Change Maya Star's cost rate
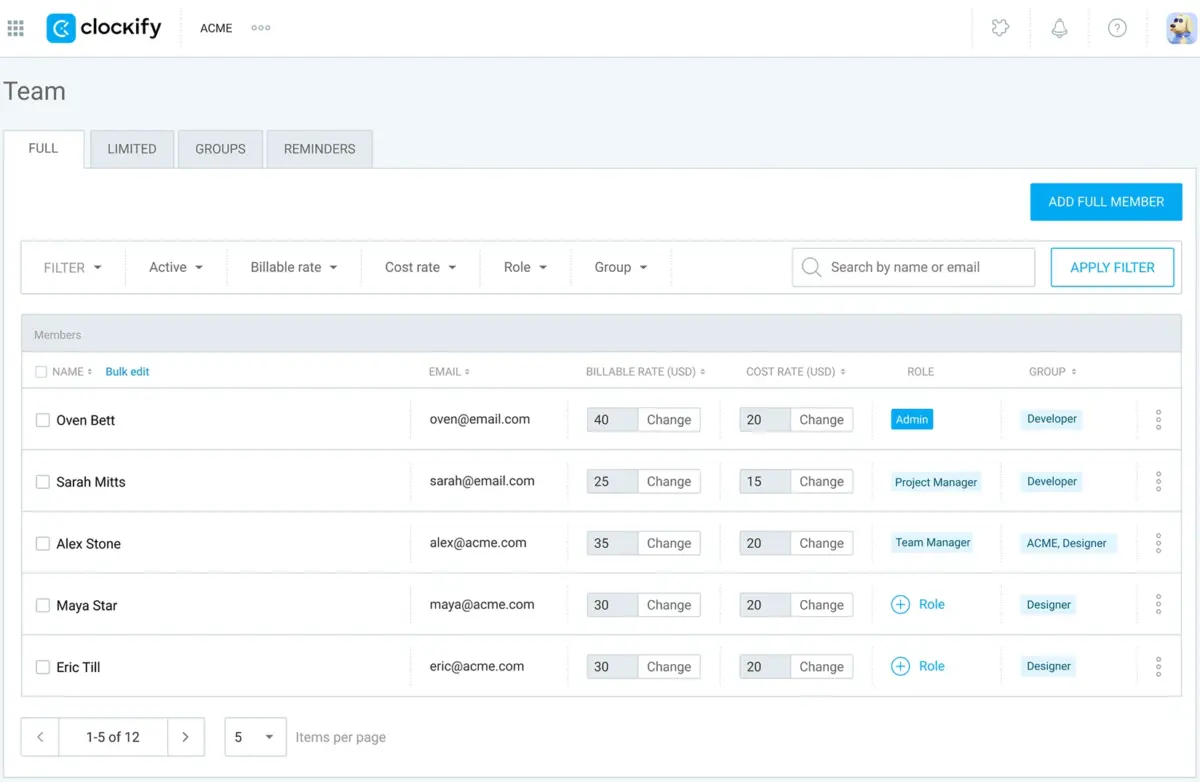Image resolution: width=1200 pixels, height=782 pixels. 822,605
